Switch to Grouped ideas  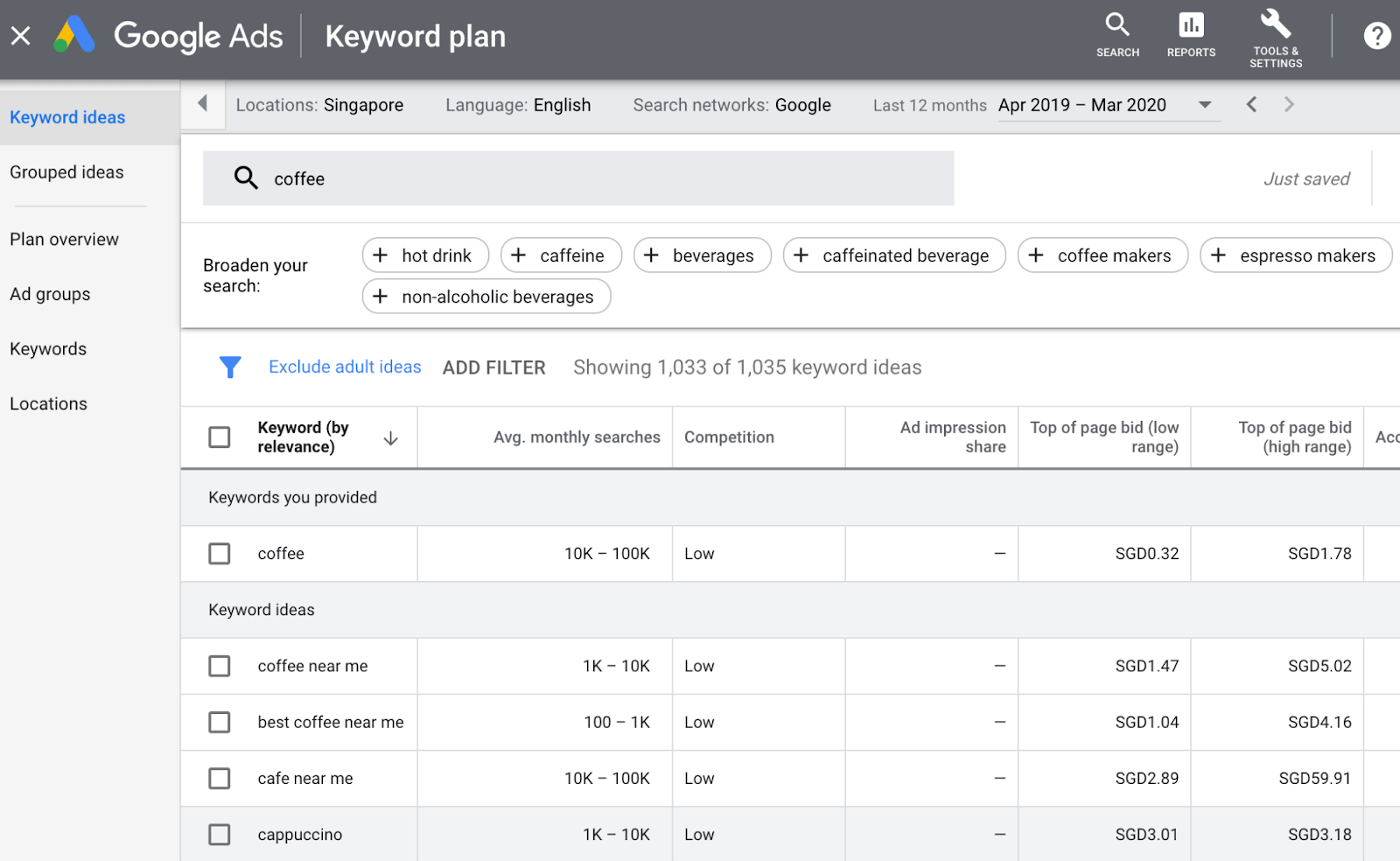tap(66, 171)
